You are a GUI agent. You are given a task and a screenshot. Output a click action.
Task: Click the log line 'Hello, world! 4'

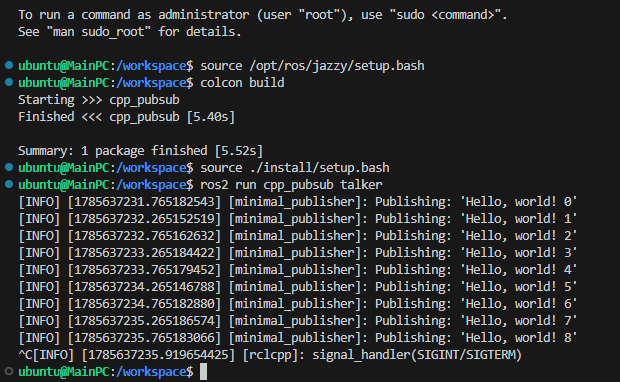[297, 270]
